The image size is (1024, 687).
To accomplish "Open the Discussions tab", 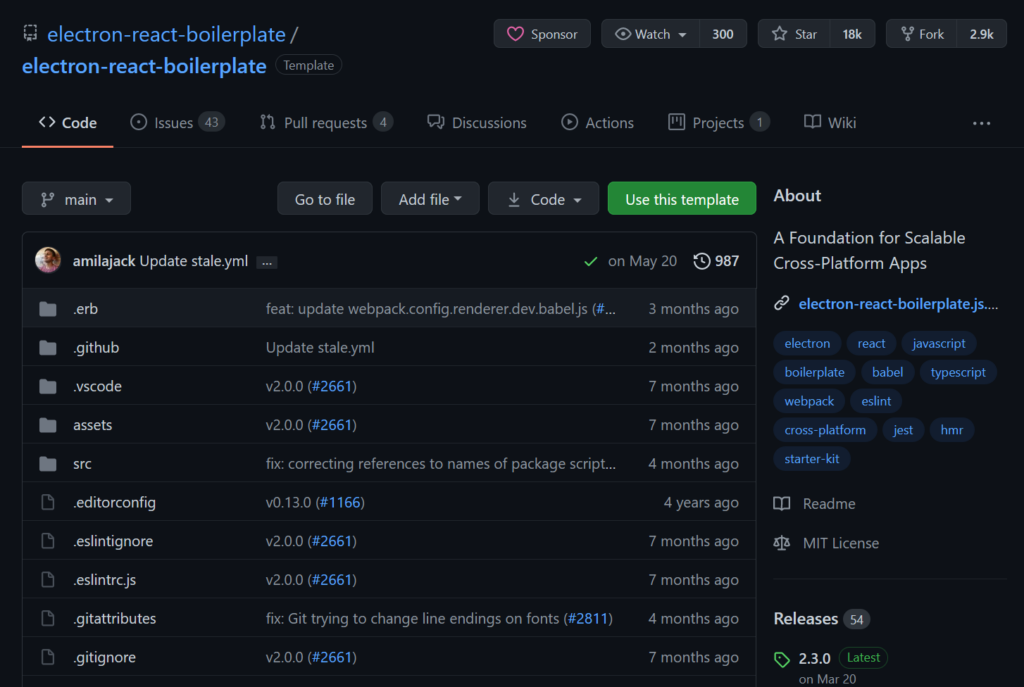I will (x=477, y=123).
